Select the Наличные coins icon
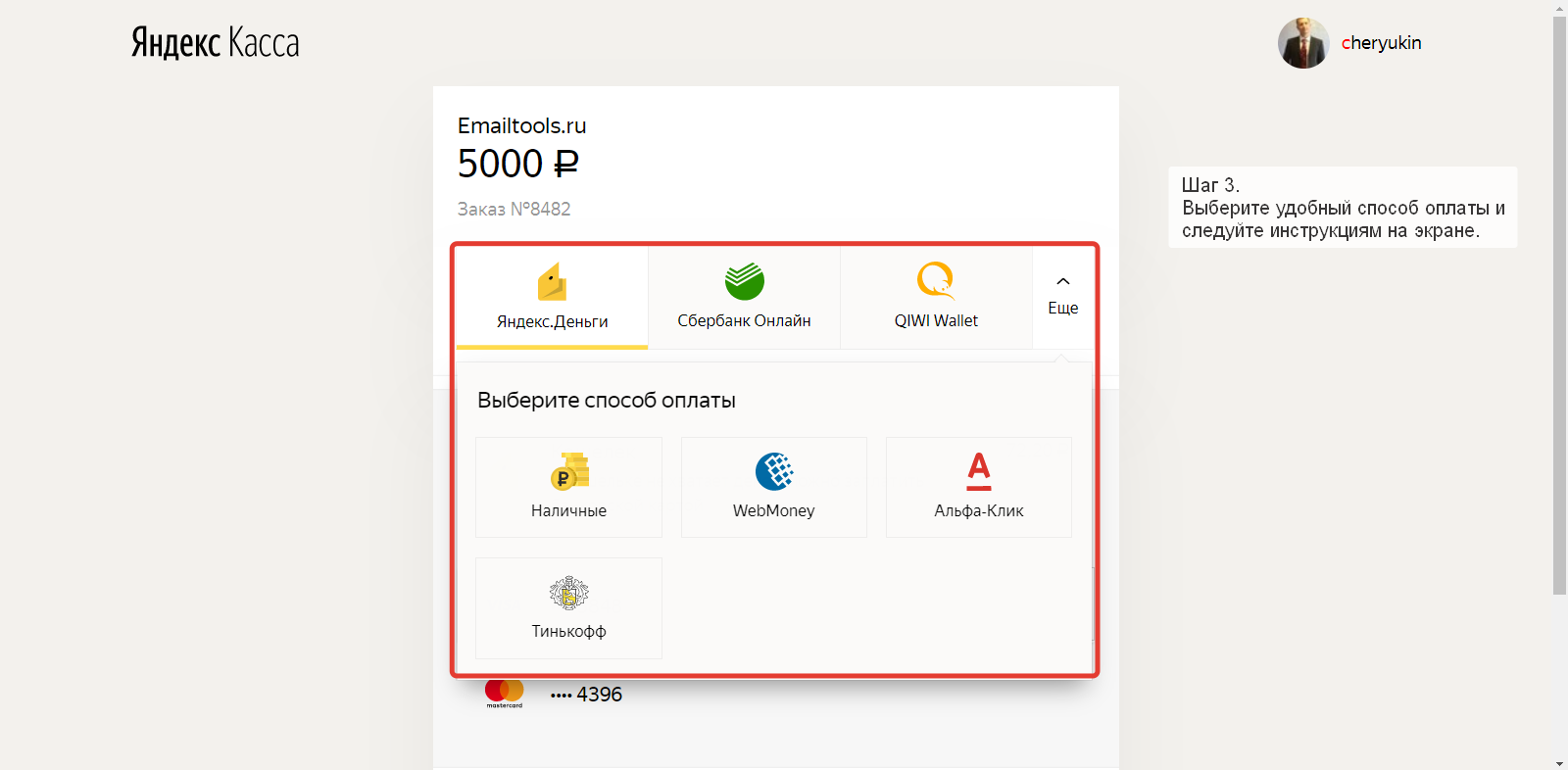This screenshot has width=1568, height=770. click(569, 471)
